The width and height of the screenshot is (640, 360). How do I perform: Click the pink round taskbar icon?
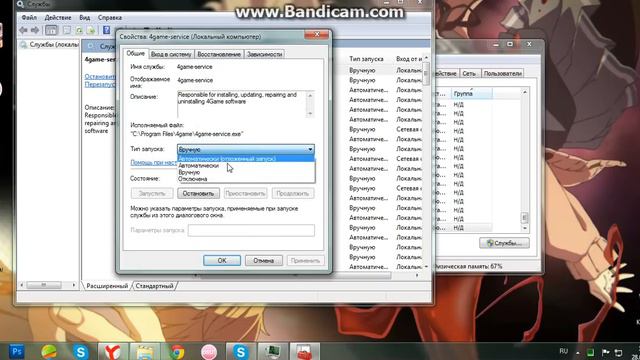pyautogui.click(x=209, y=351)
